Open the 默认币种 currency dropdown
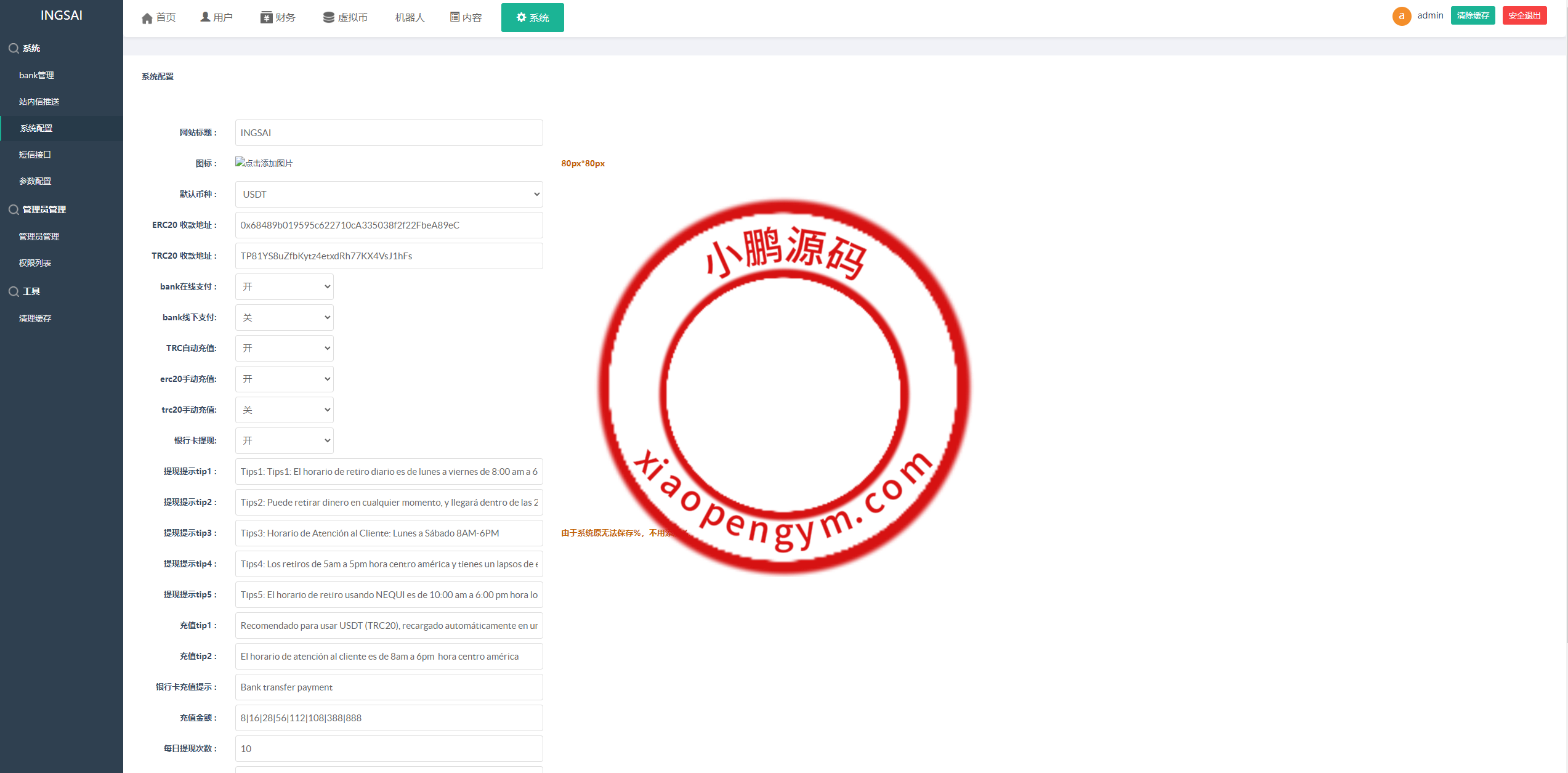1568x773 pixels. pos(388,194)
